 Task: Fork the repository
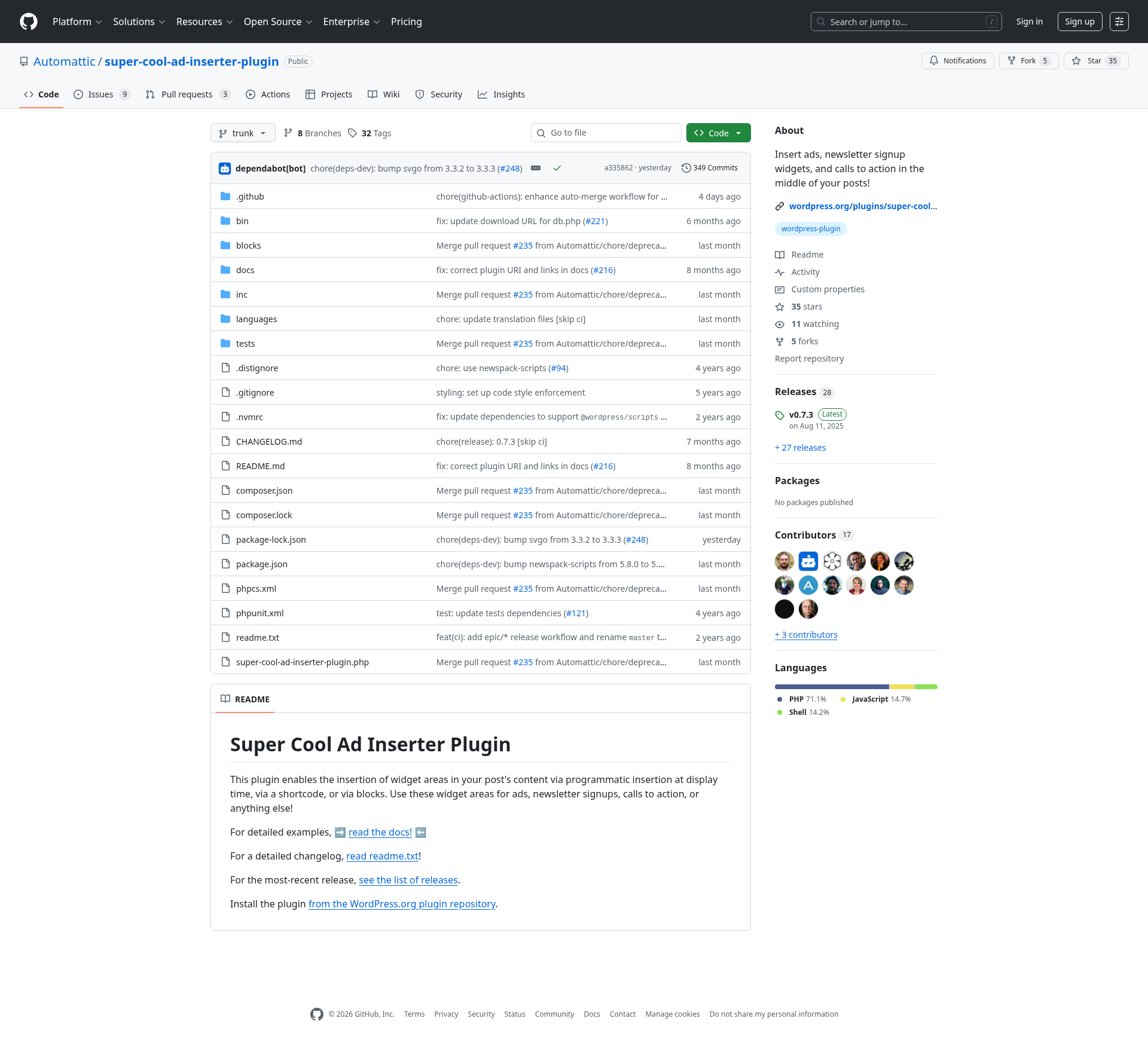[x=1028, y=61]
